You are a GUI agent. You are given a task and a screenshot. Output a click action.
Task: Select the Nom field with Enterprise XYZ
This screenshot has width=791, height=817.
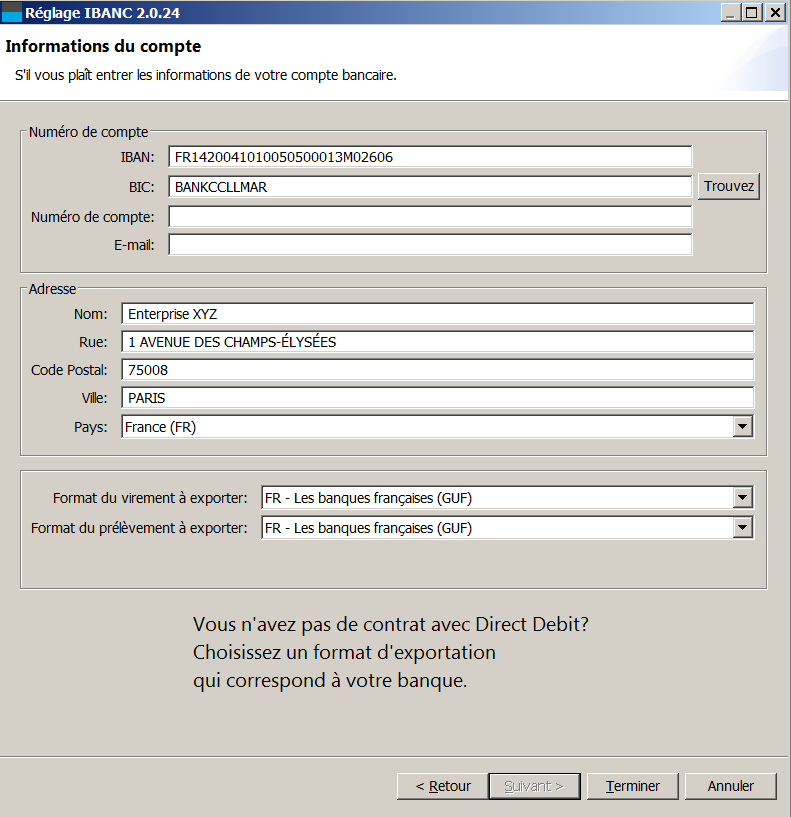(x=438, y=314)
